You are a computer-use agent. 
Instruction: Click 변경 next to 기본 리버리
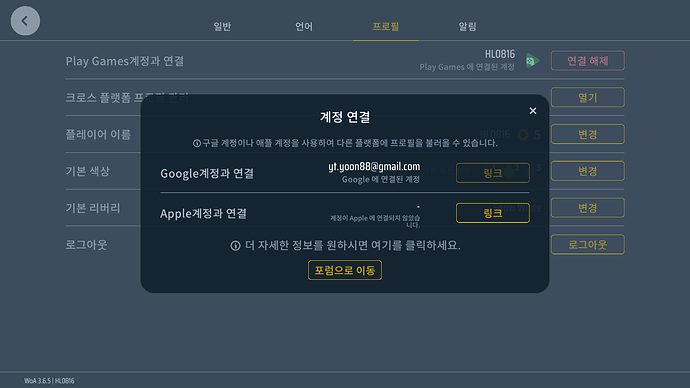point(587,208)
